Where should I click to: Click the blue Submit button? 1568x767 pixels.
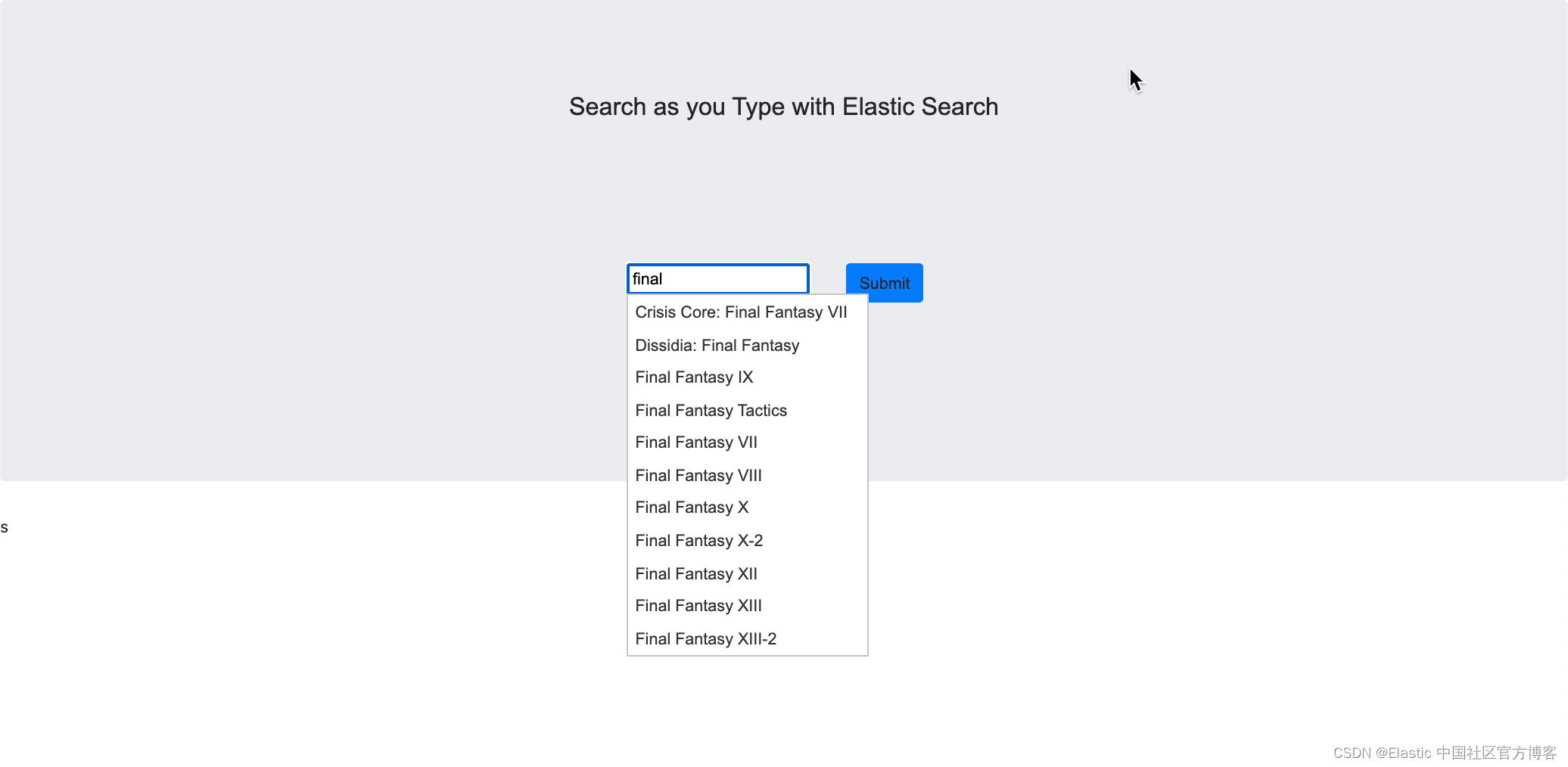point(884,282)
